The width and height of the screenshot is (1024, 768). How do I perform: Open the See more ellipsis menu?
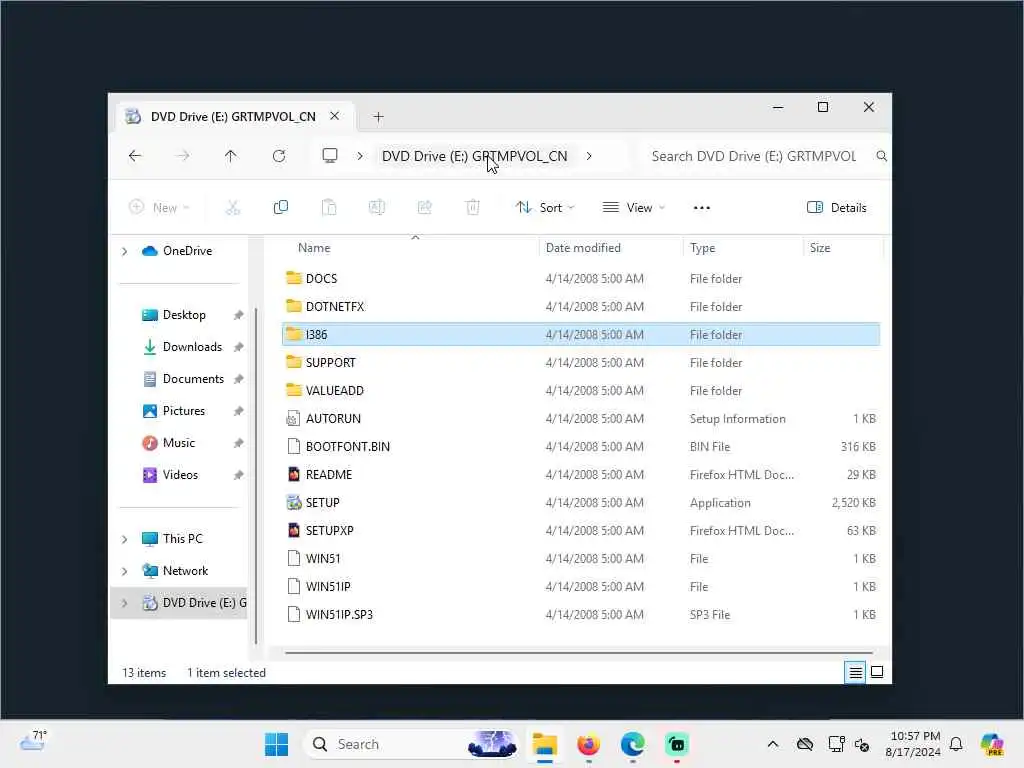[x=702, y=208]
